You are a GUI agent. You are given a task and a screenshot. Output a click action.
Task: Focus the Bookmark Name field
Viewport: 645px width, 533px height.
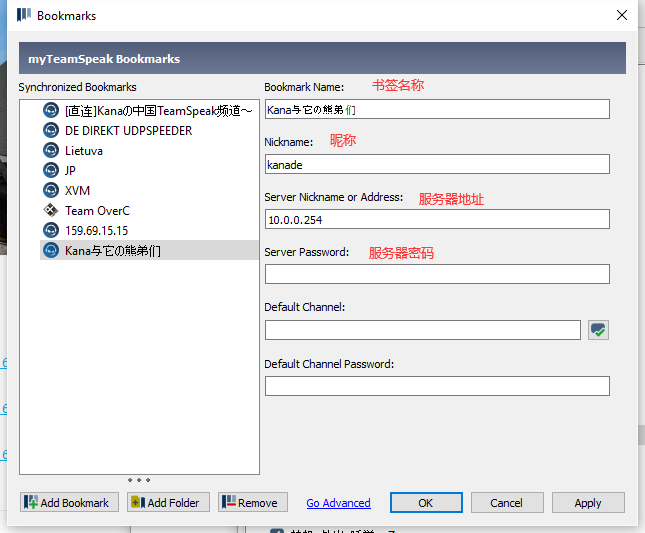(437, 109)
